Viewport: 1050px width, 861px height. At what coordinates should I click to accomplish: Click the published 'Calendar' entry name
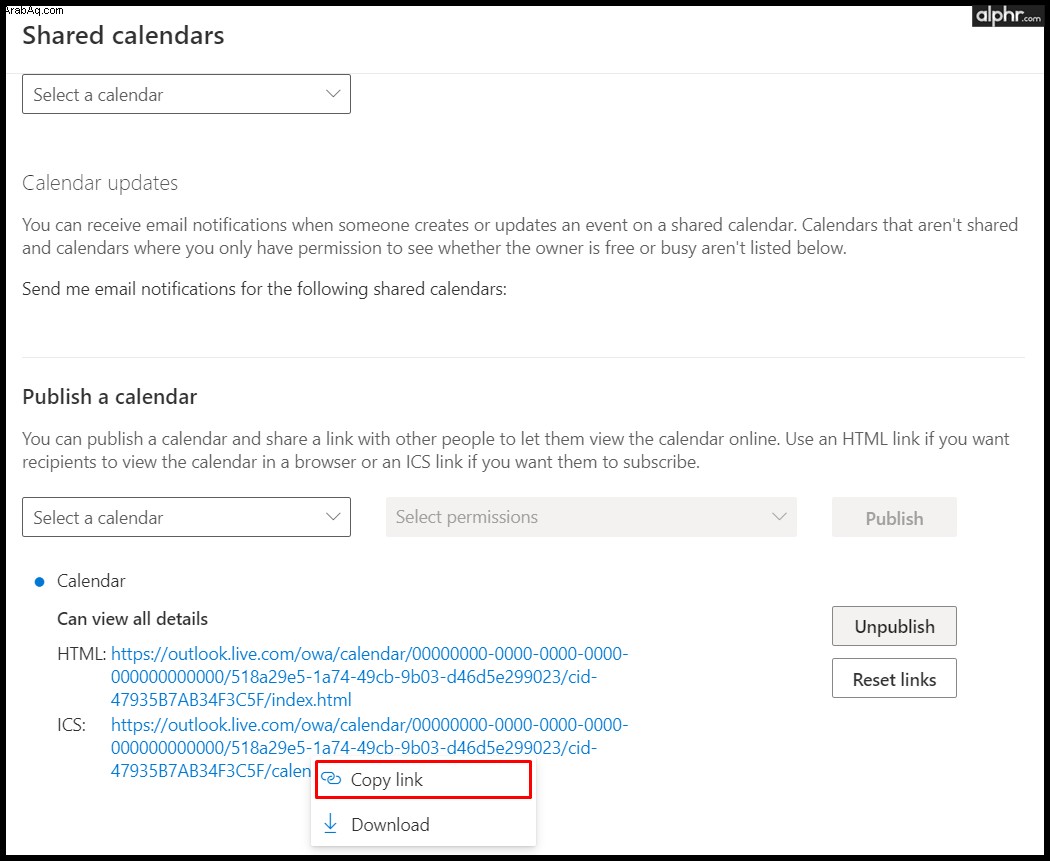point(91,580)
